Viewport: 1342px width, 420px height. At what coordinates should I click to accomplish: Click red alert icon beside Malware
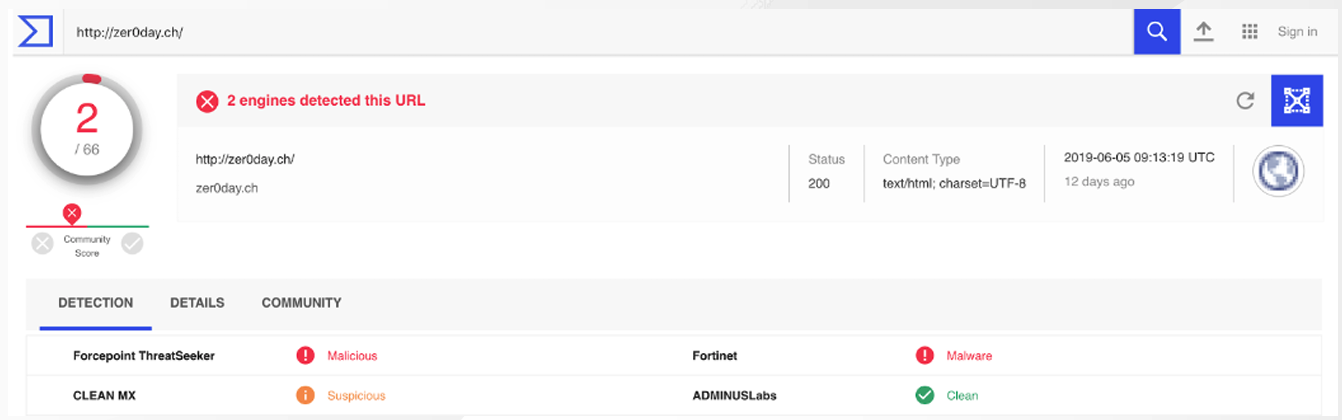pos(925,355)
